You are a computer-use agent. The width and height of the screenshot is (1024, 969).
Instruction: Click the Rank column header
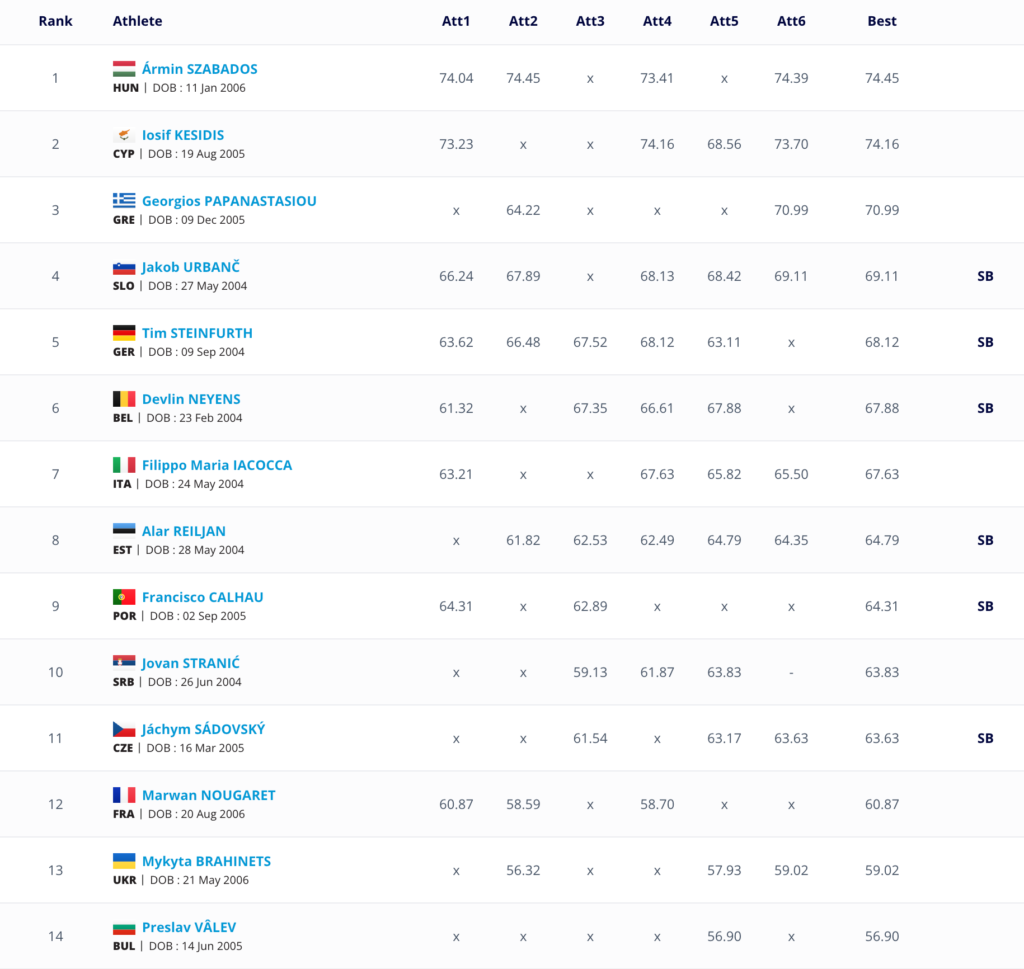point(55,21)
